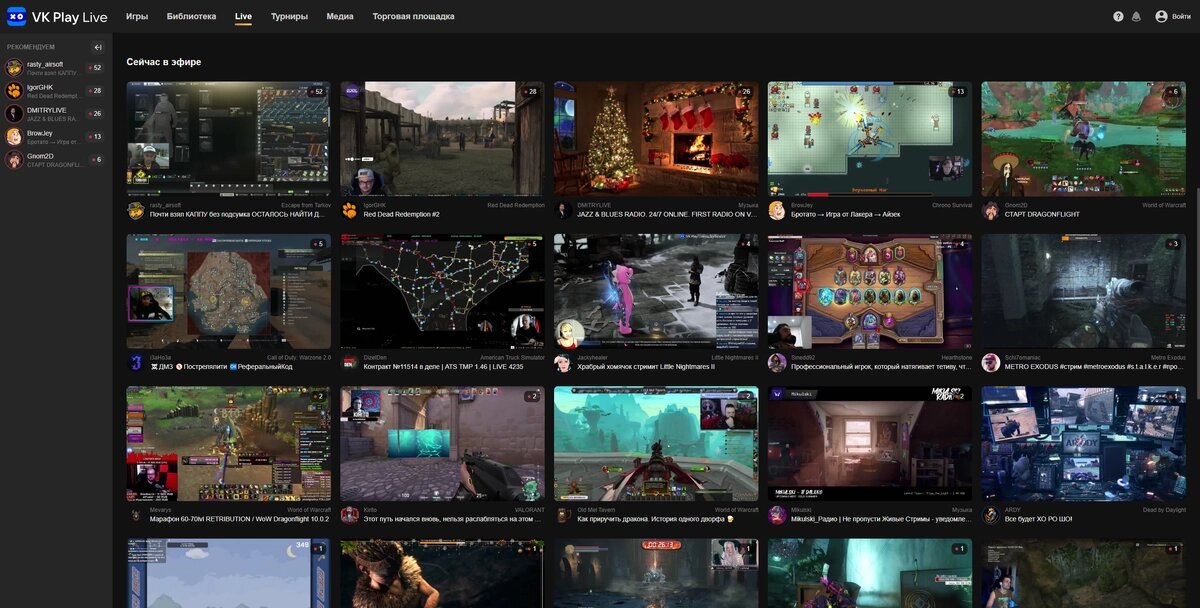The height and width of the screenshot is (608, 1200).
Task: Open the Hearthstone stream thumbnail
Action: (x=870, y=291)
